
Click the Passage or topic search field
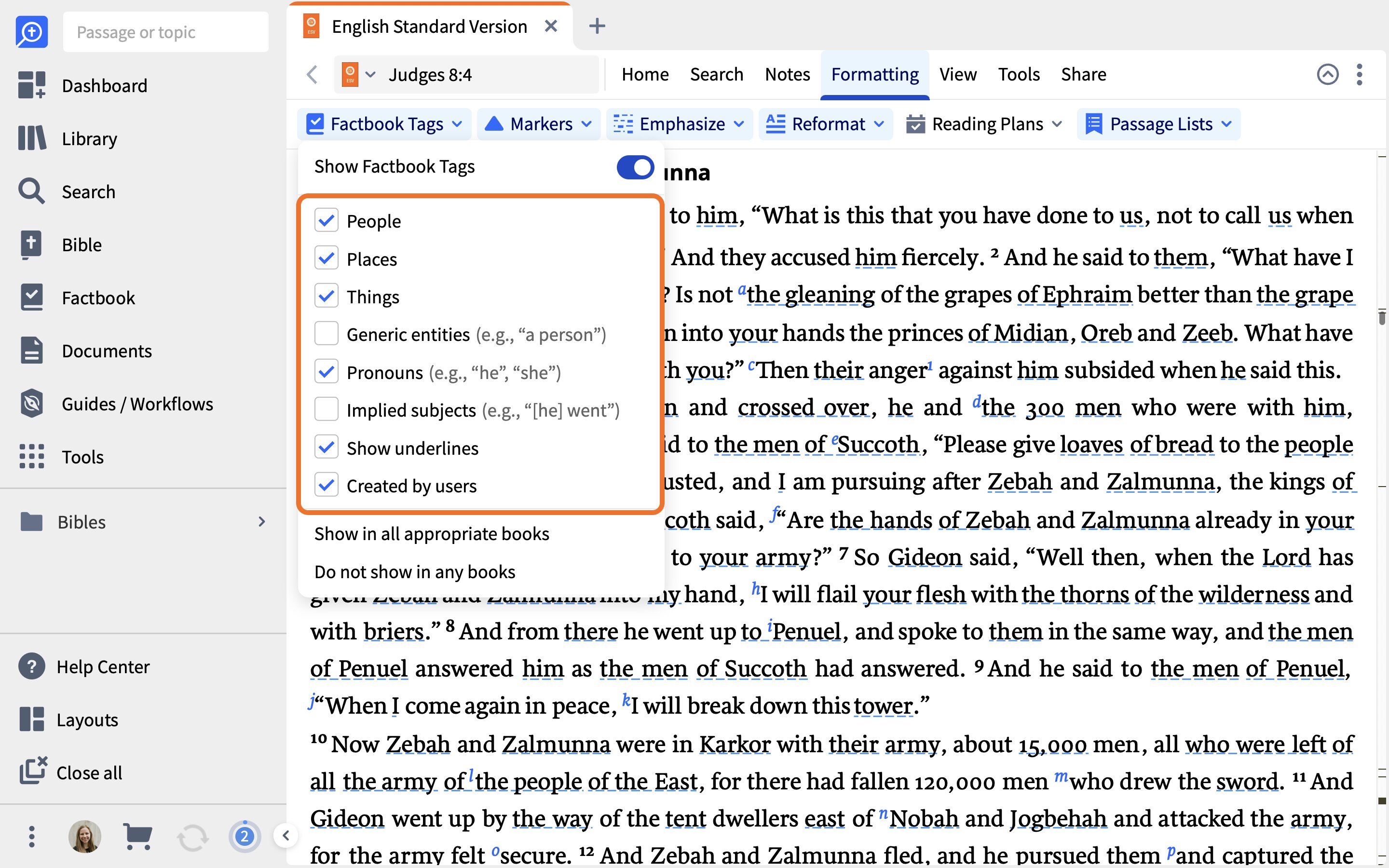pos(165,31)
